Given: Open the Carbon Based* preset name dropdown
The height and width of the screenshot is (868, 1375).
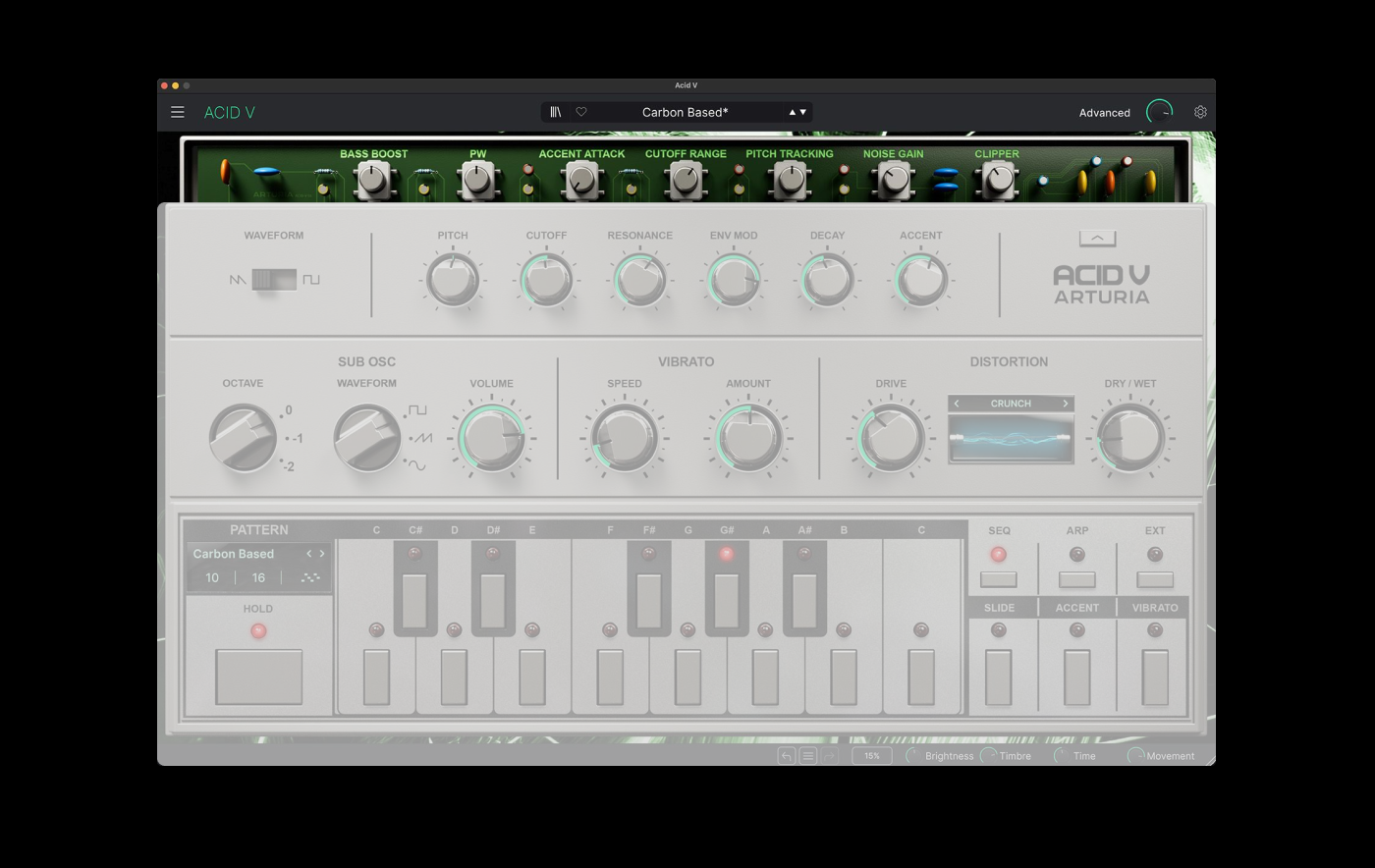Looking at the screenshot, I should pos(685,112).
